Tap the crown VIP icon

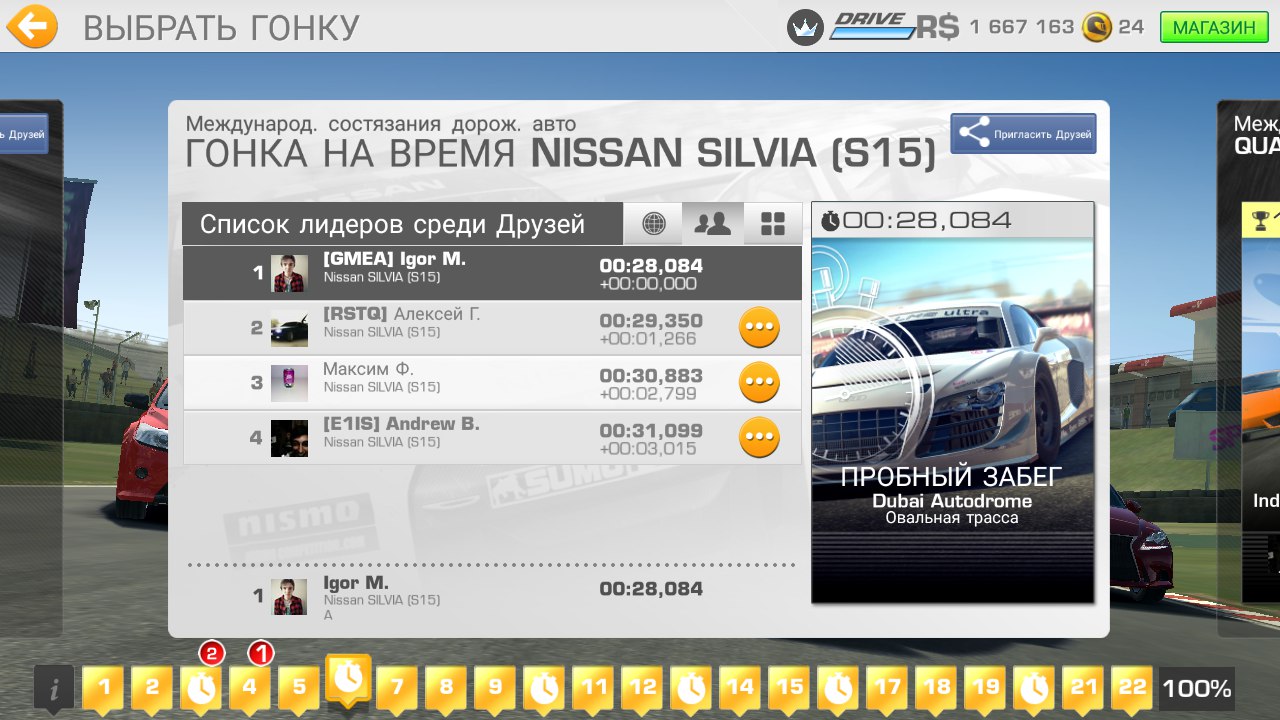point(805,27)
